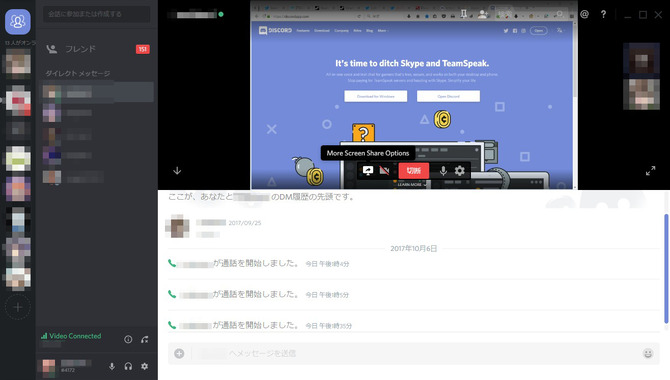670x380 pixels.
Task: Open connection info icon beside Video Connected
Action: pos(128,339)
